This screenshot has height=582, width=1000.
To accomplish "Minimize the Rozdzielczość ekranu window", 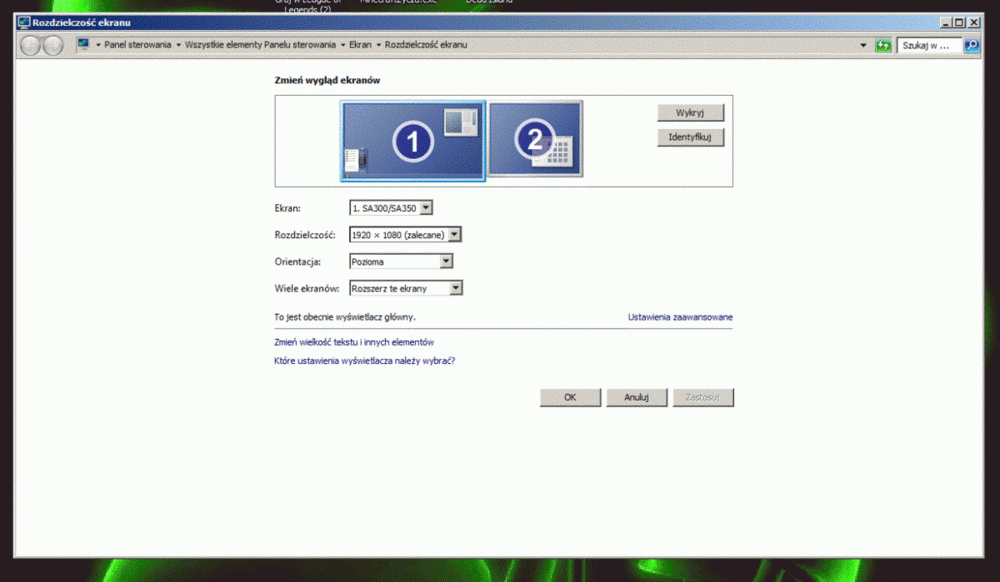I will pos(946,22).
